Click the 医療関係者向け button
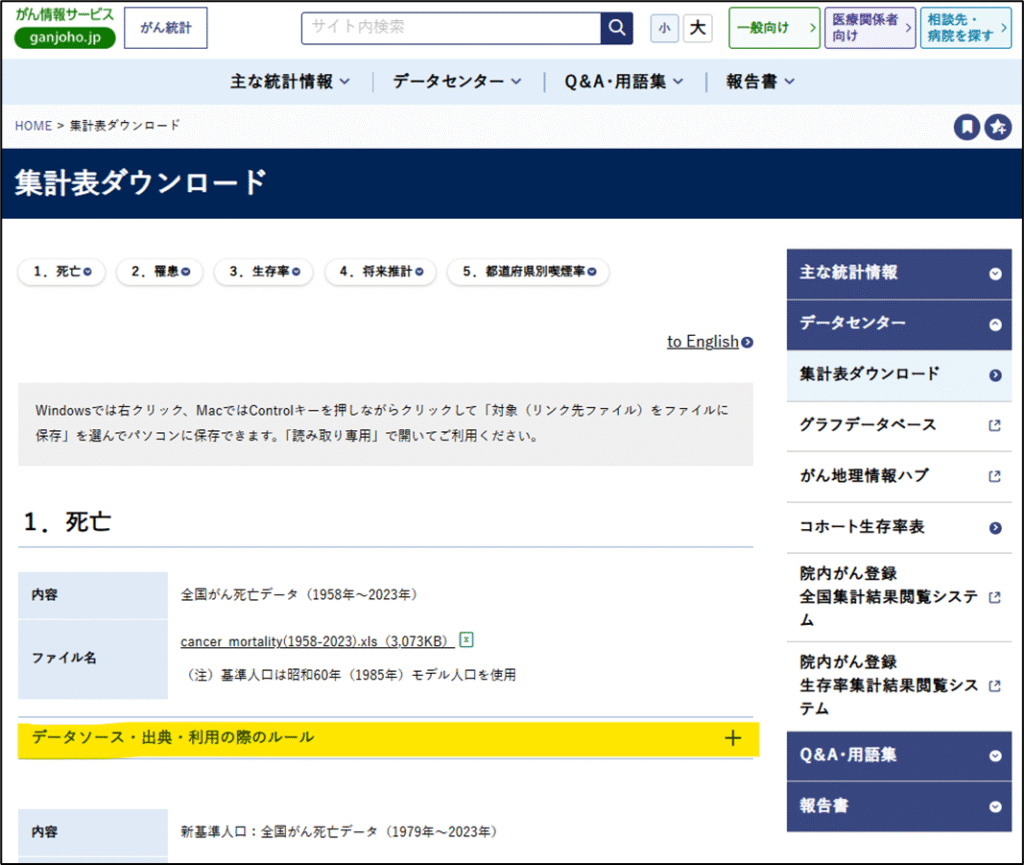The width and height of the screenshot is (1024, 865). coord(870,28)
